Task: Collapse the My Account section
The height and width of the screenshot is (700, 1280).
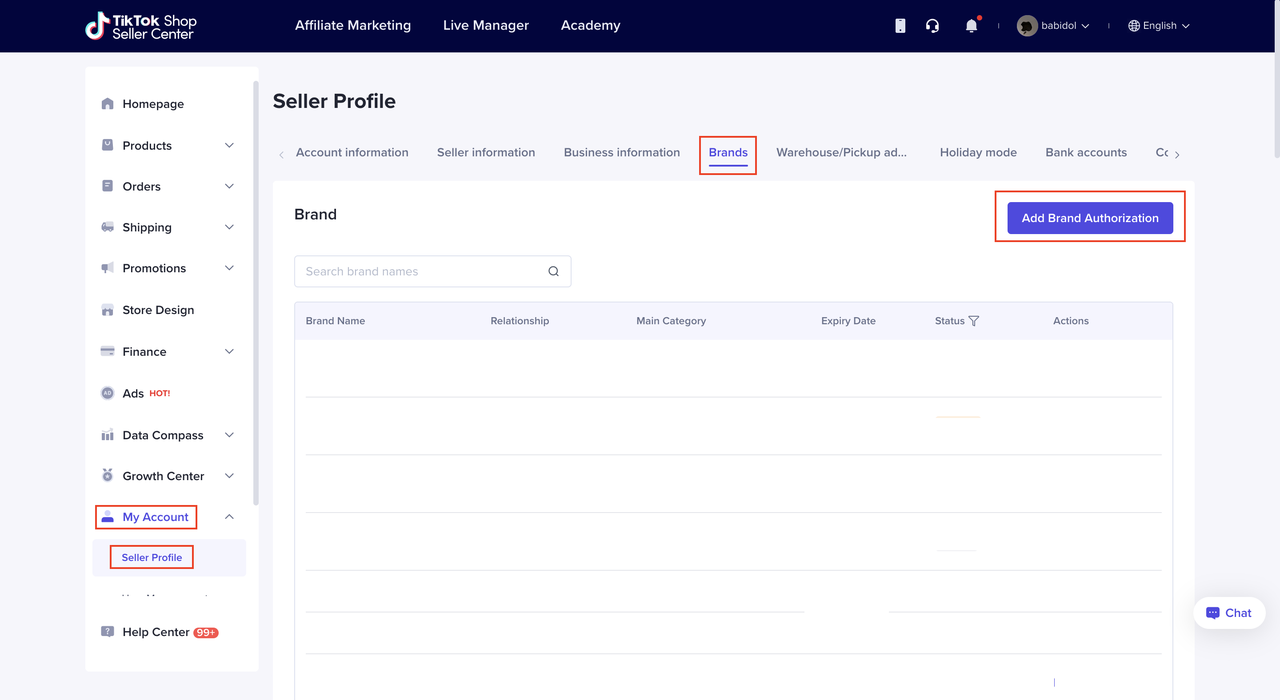Action: [229, 517]
